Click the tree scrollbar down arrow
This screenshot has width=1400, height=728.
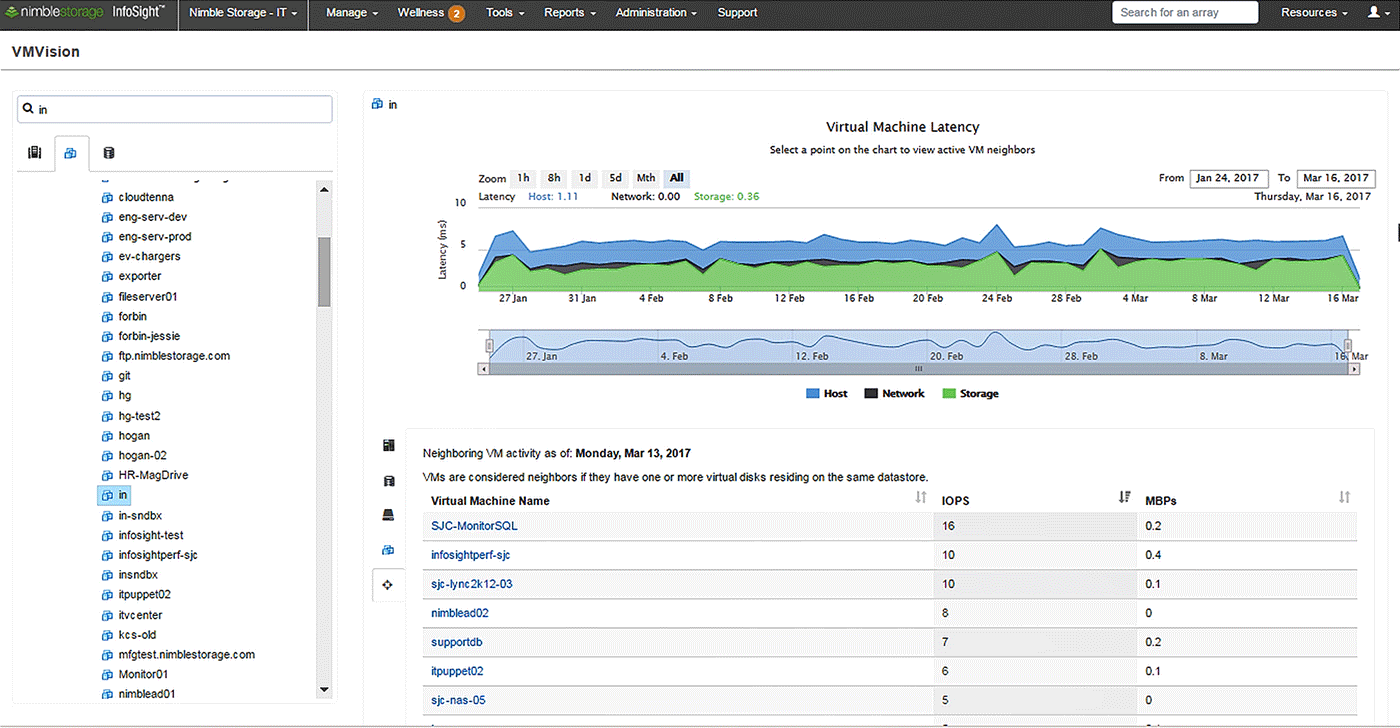coord(324,689)
